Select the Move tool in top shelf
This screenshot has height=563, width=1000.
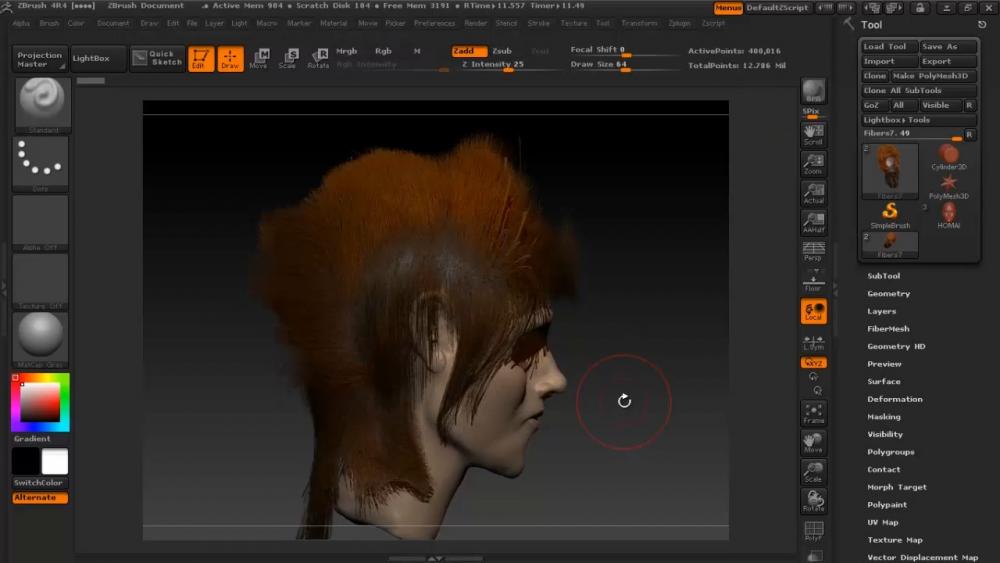pos(259,59)
